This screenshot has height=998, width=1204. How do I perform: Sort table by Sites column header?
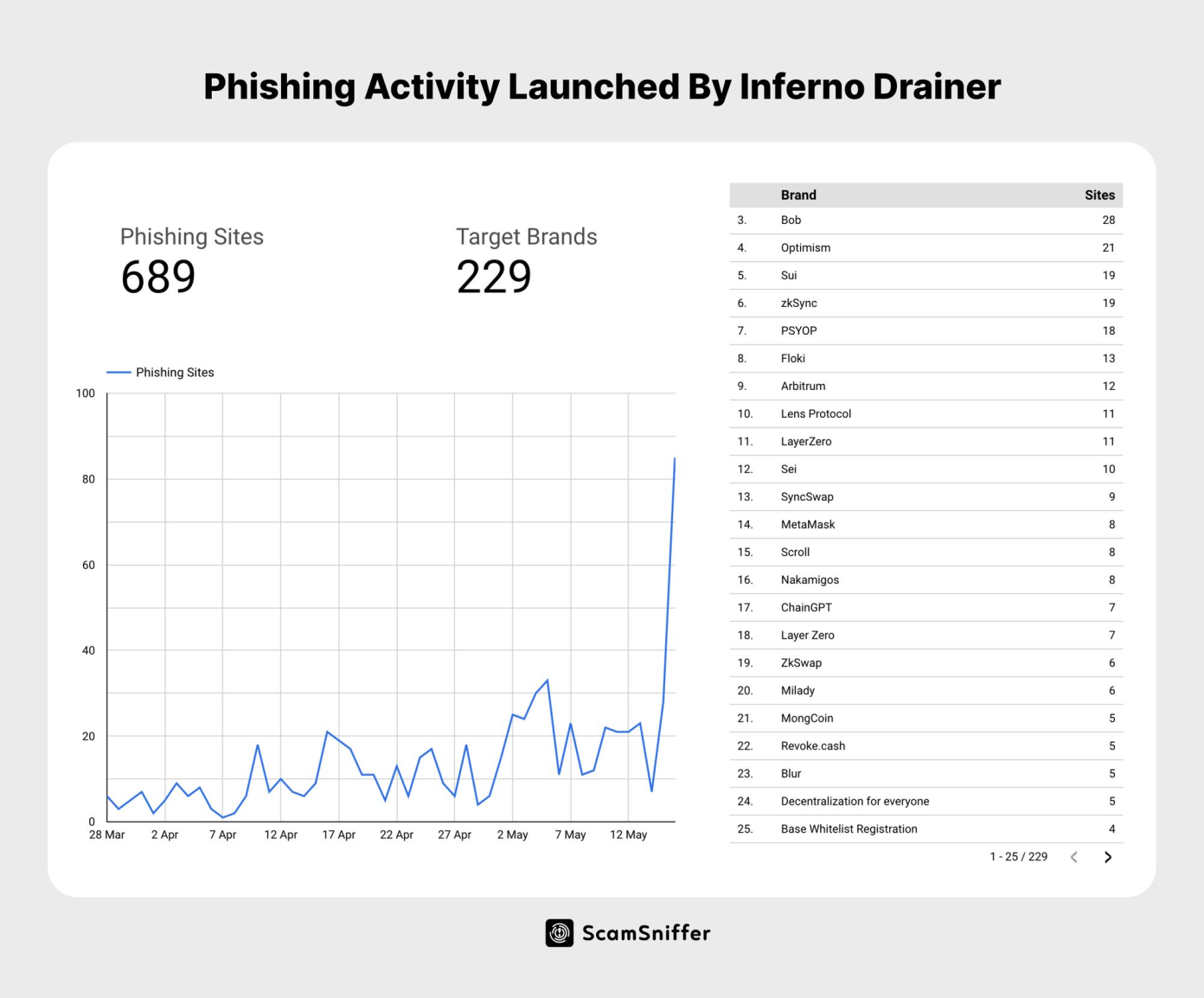click(x=1099, y=195)
